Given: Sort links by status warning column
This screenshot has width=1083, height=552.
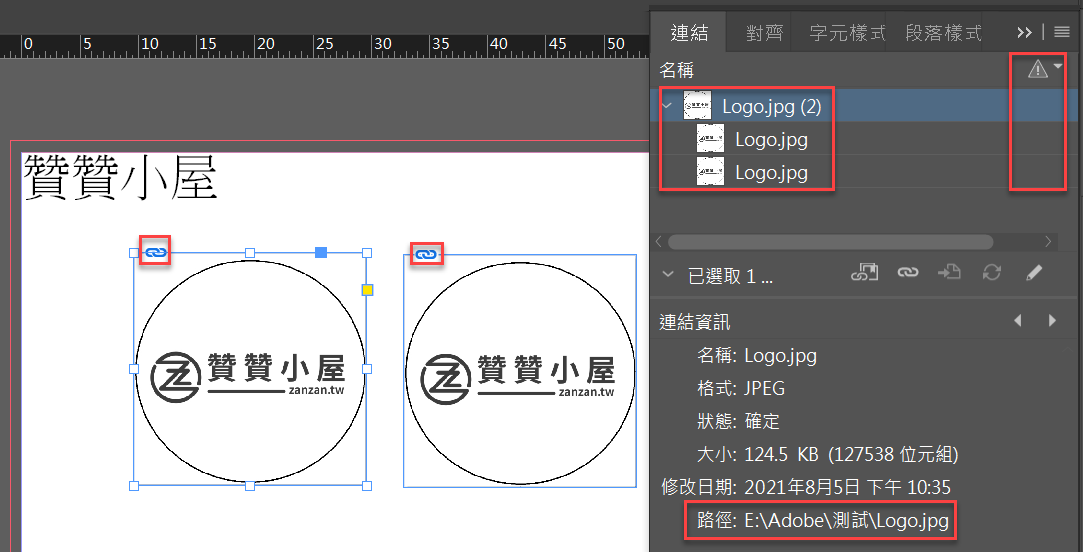Looking at the screenshot, I should click(1038, 68).
